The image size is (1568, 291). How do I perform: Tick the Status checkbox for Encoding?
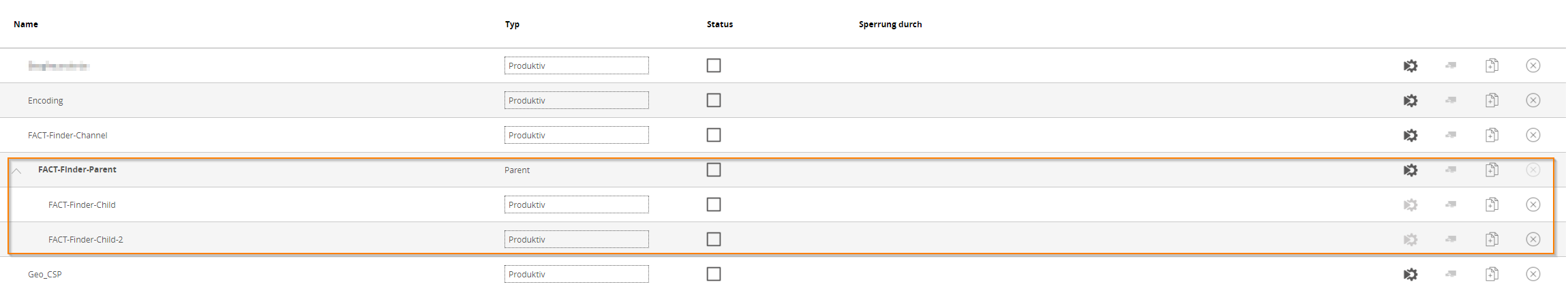coord(714,100)
